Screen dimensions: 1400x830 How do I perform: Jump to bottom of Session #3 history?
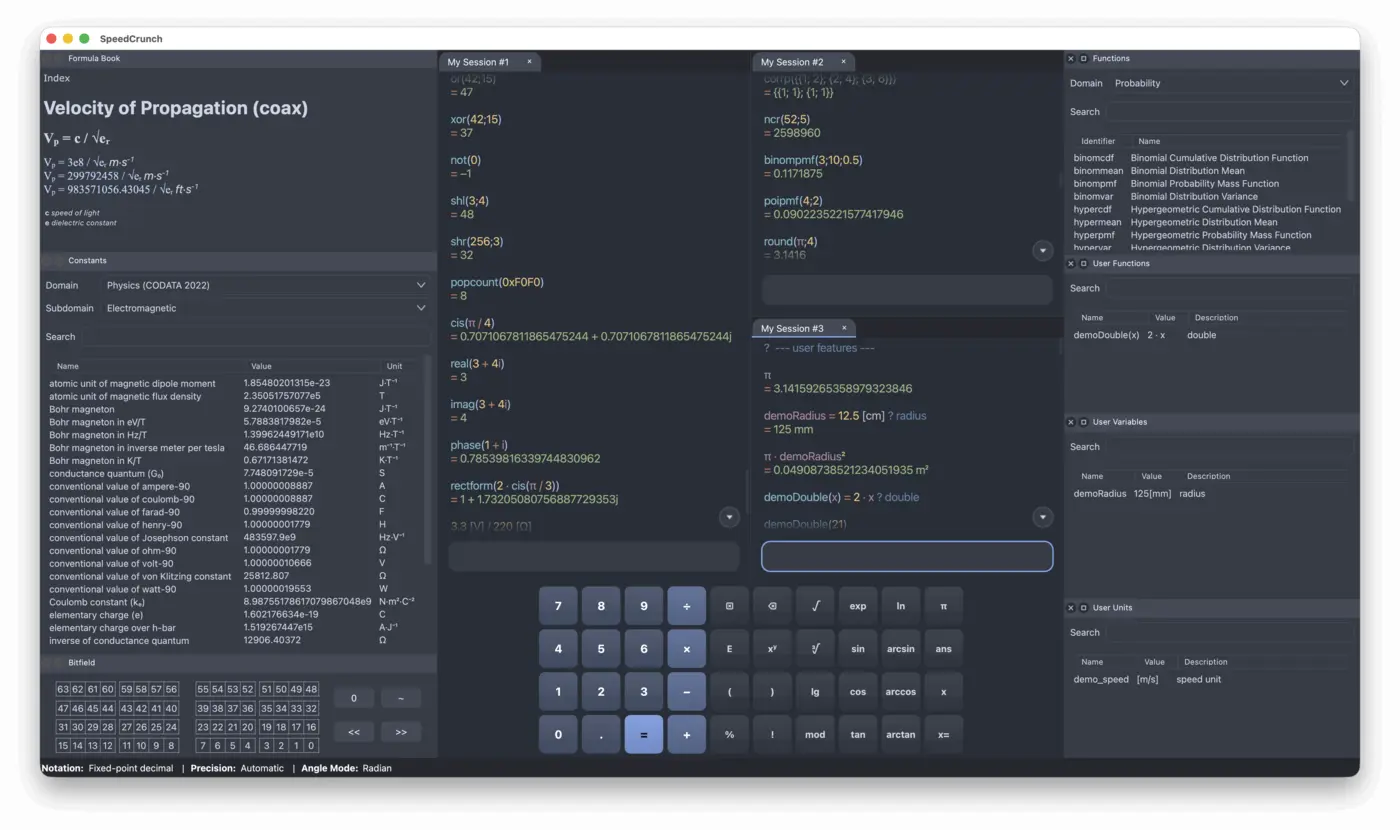coord(1042,517)
